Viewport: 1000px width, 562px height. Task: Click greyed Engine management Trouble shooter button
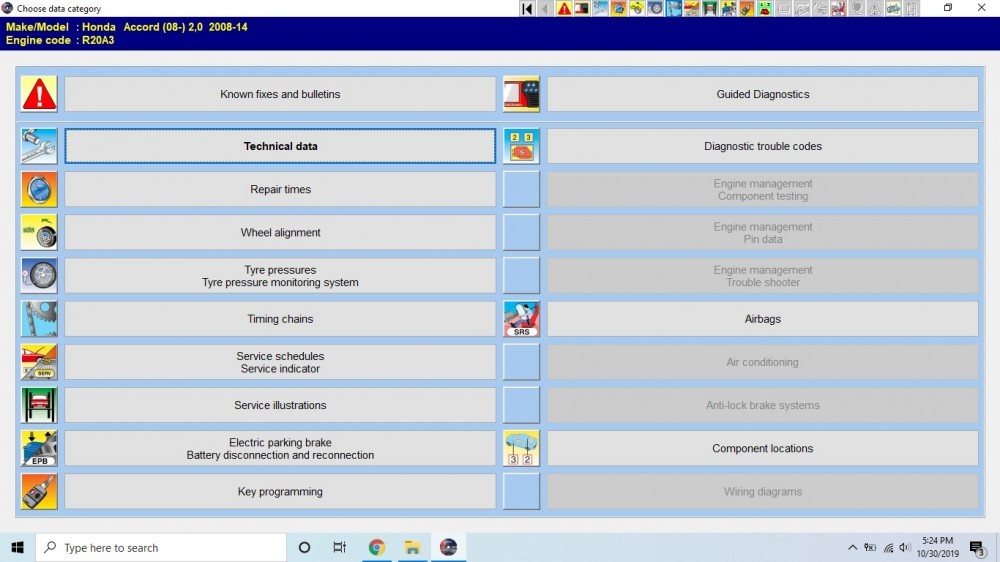pyautogui.click(x=763, y=276)
